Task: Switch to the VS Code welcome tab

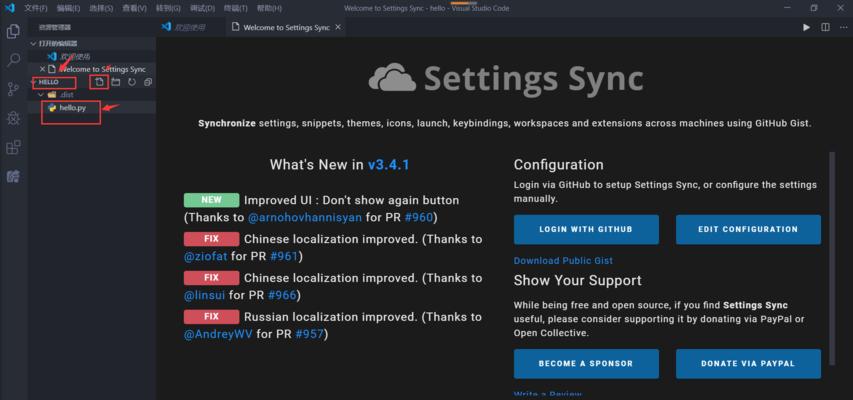Action: pyautogui.click(x=190, y=27)
